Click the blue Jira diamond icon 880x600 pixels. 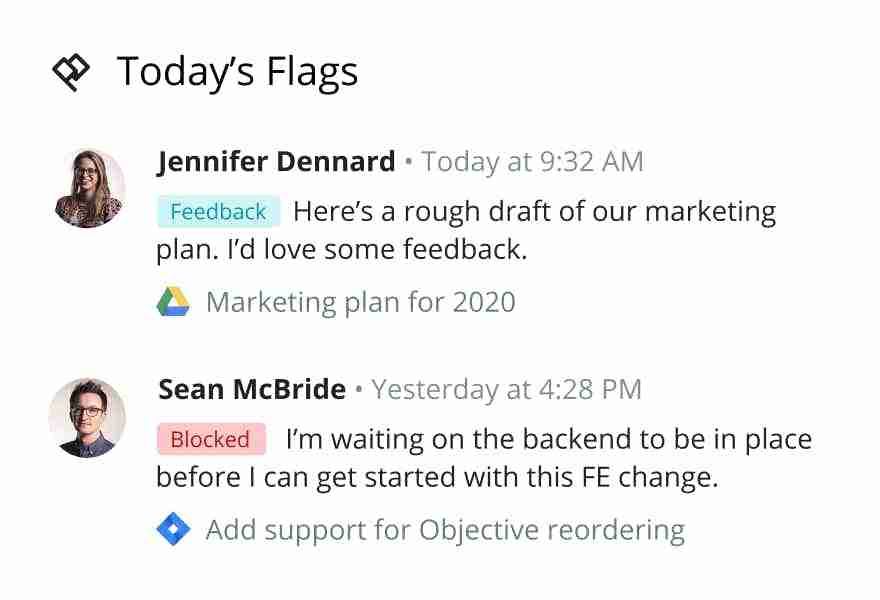[173, 529]
